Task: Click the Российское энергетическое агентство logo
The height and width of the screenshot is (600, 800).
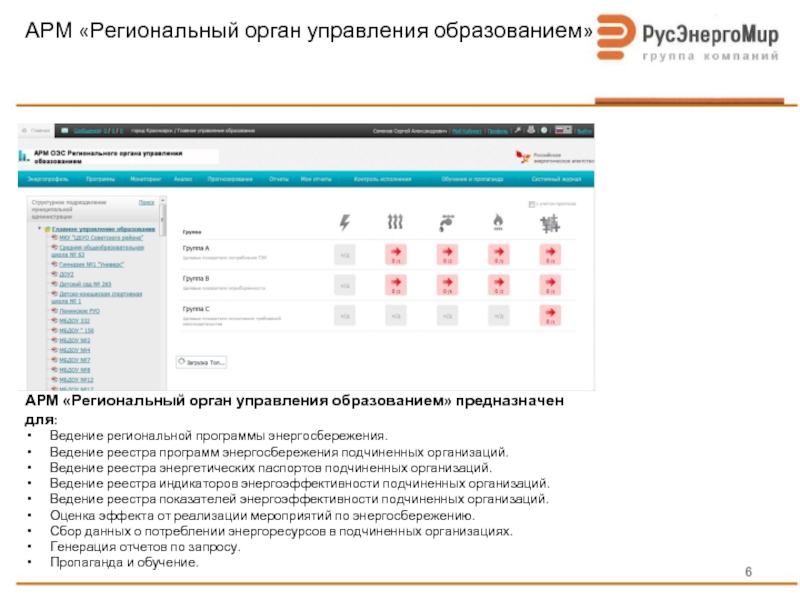Action: 555,157
